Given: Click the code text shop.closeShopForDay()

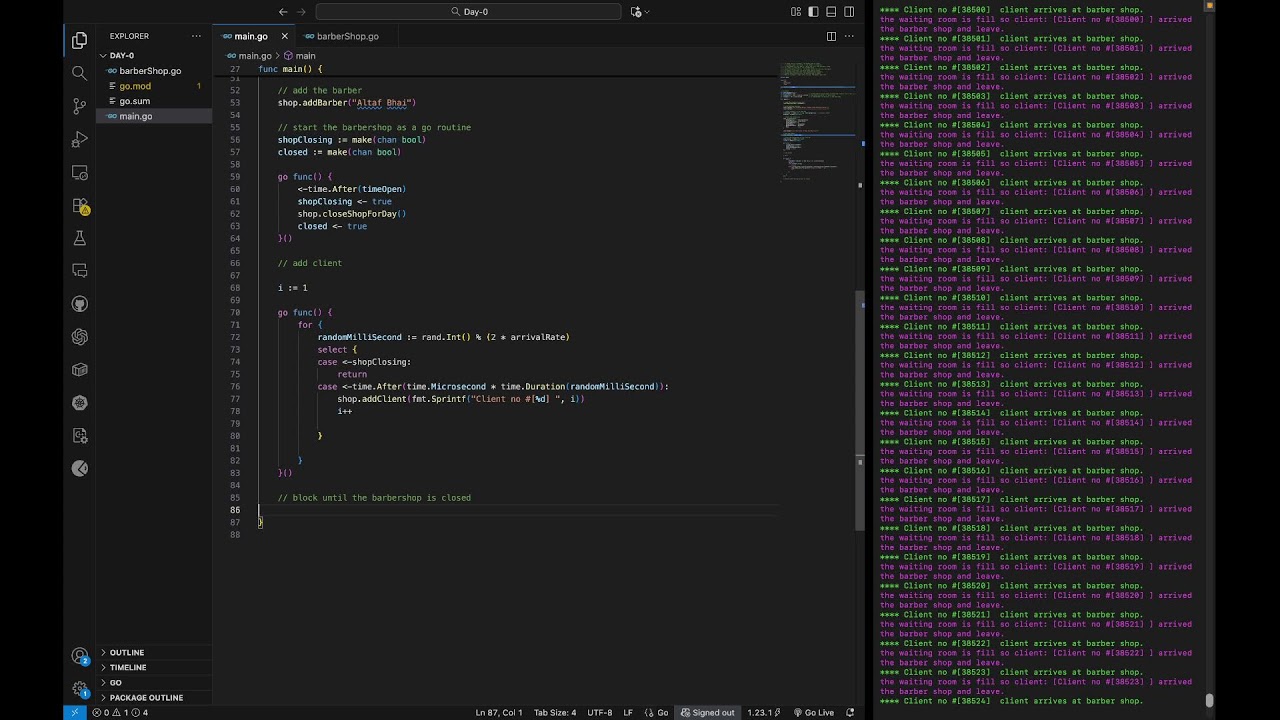Looking at the screenshot, I should click(352, 214).
